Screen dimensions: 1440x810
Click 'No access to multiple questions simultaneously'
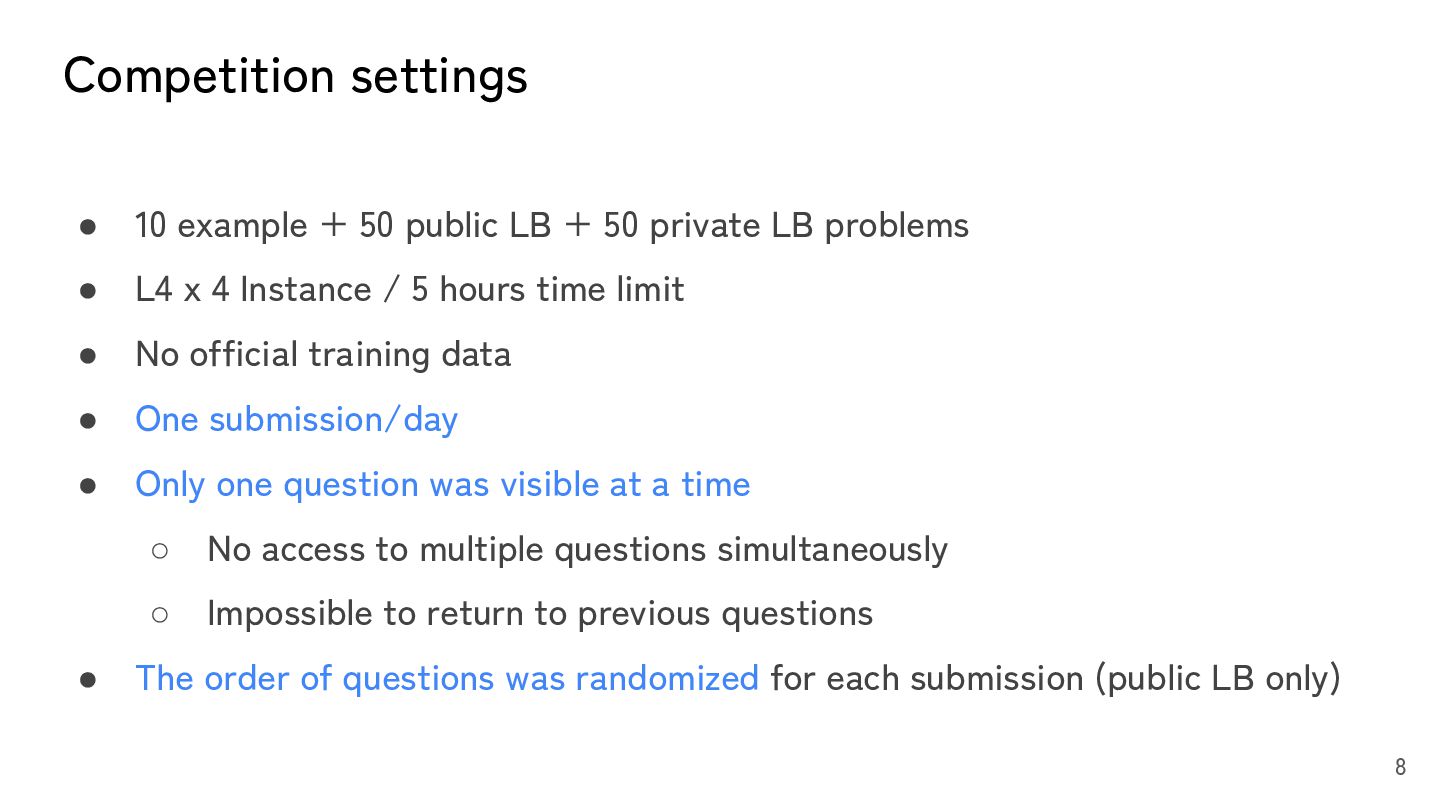pyautogui.click(x=577, y=550)
